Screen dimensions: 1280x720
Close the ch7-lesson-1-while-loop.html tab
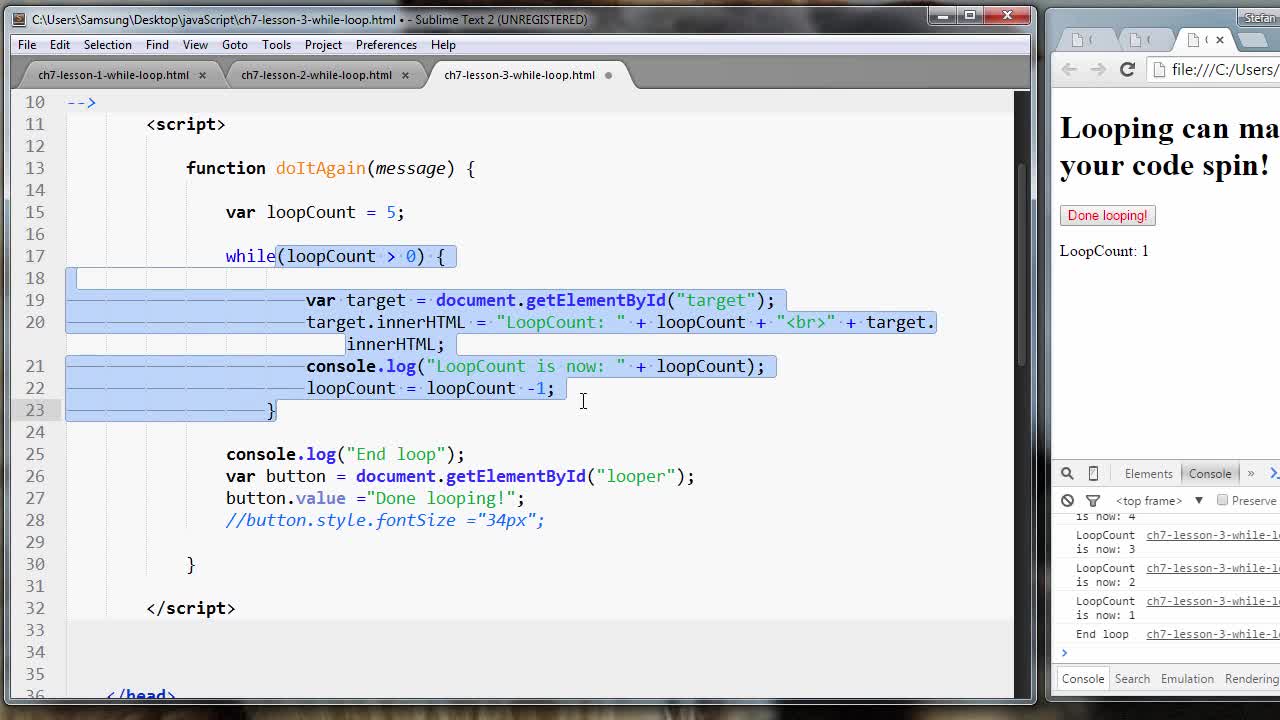(x=202, y=75)
